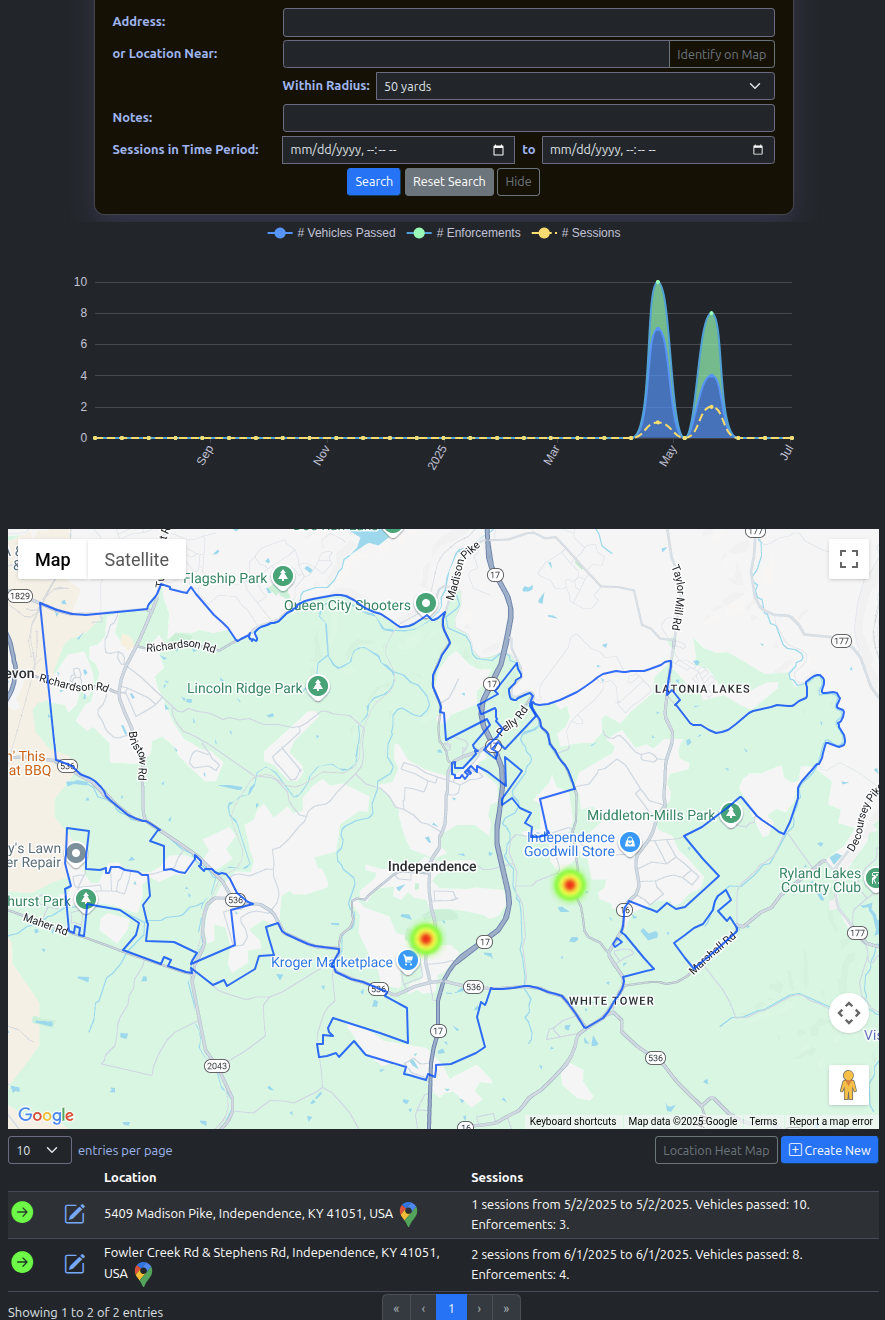Open the entries per page selector

click(40, 1150)
